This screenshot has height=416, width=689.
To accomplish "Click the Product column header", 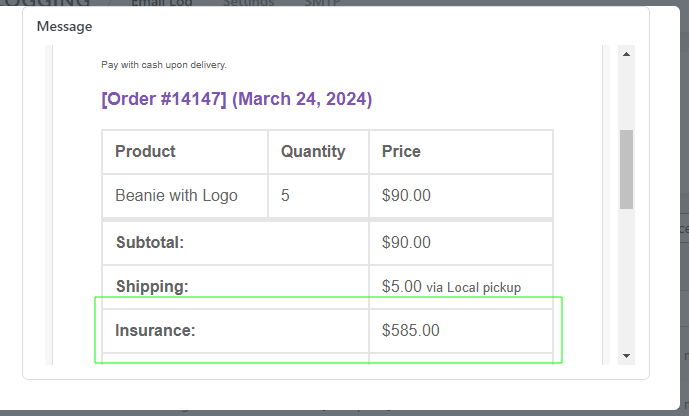I will pyautogui.click(x=145, y=152).
